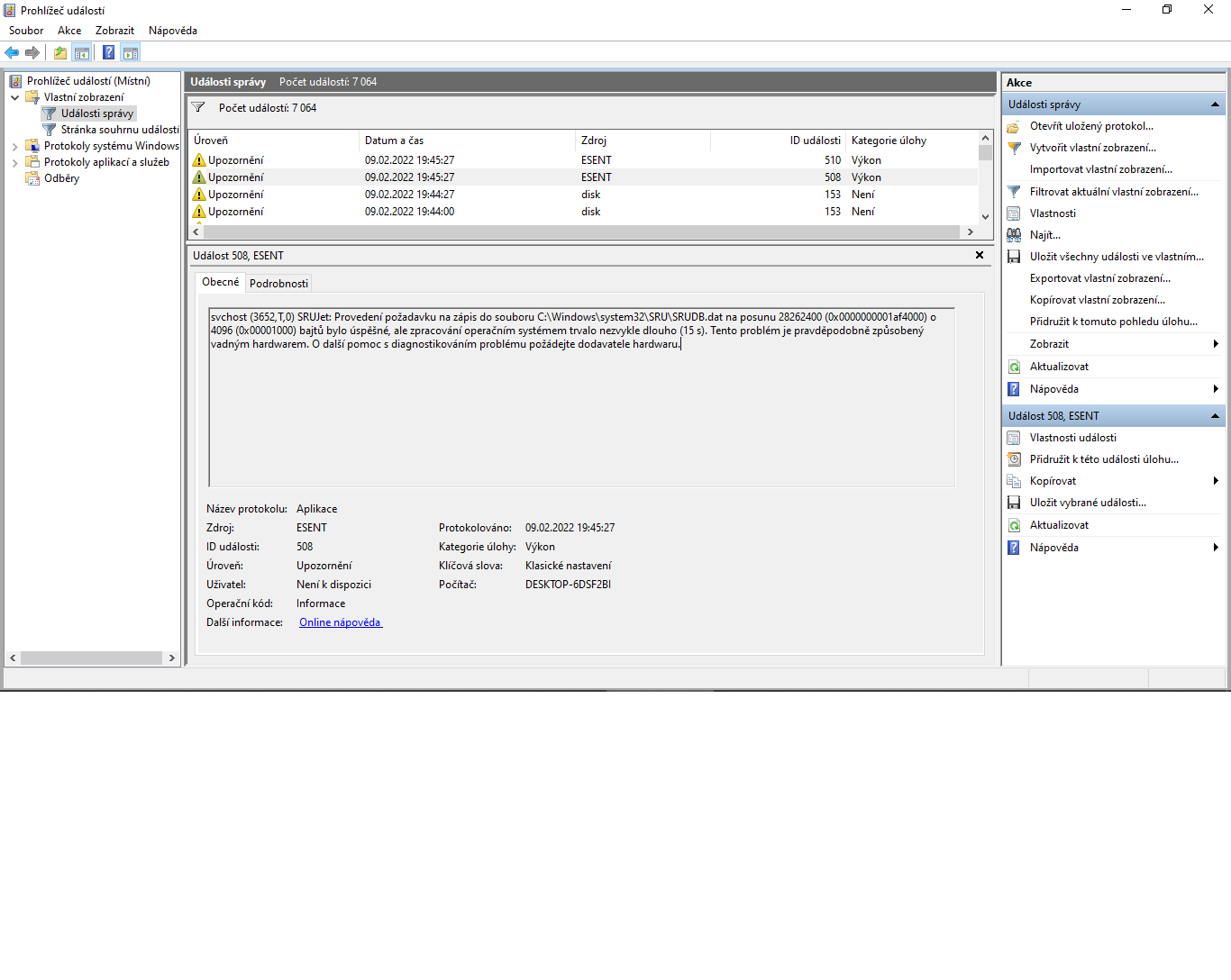
Task: Collapse the Událost 508, ESENT actions section
Action: click(x=1215, y=416)
